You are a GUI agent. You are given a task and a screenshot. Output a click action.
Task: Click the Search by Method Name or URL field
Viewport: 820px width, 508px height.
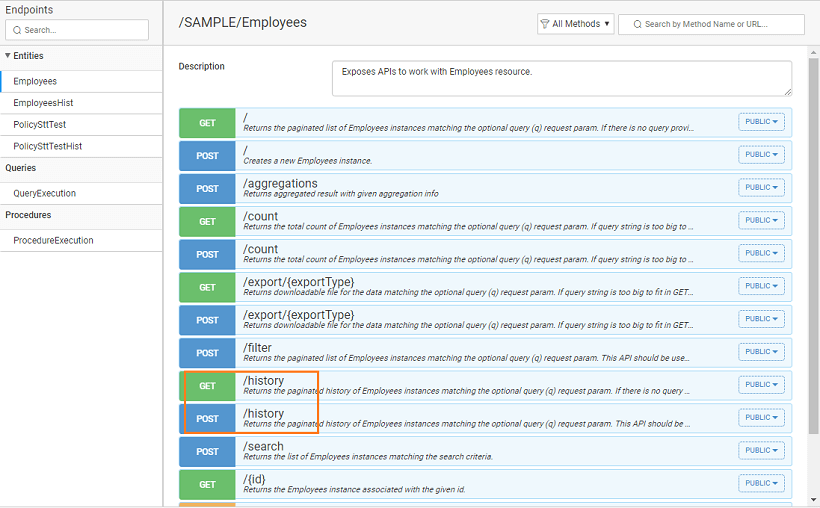click(x=720, y=24)
